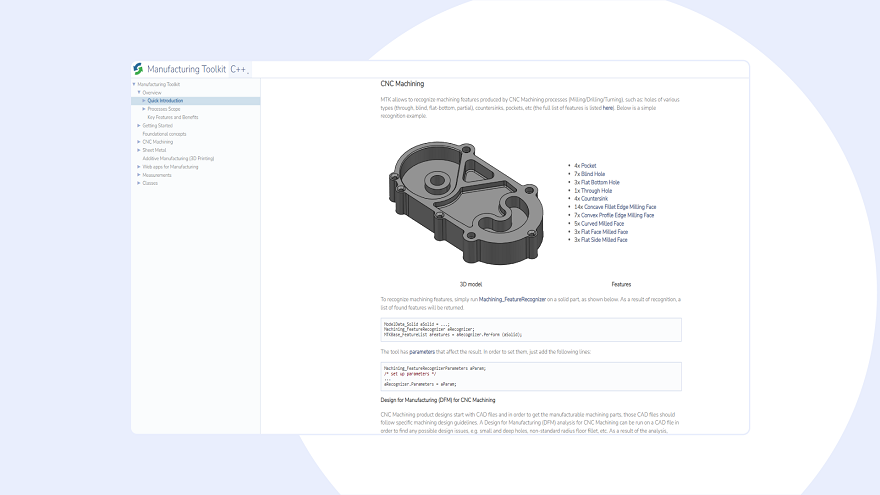Follow the 'here' link to features list

[608, 108]
